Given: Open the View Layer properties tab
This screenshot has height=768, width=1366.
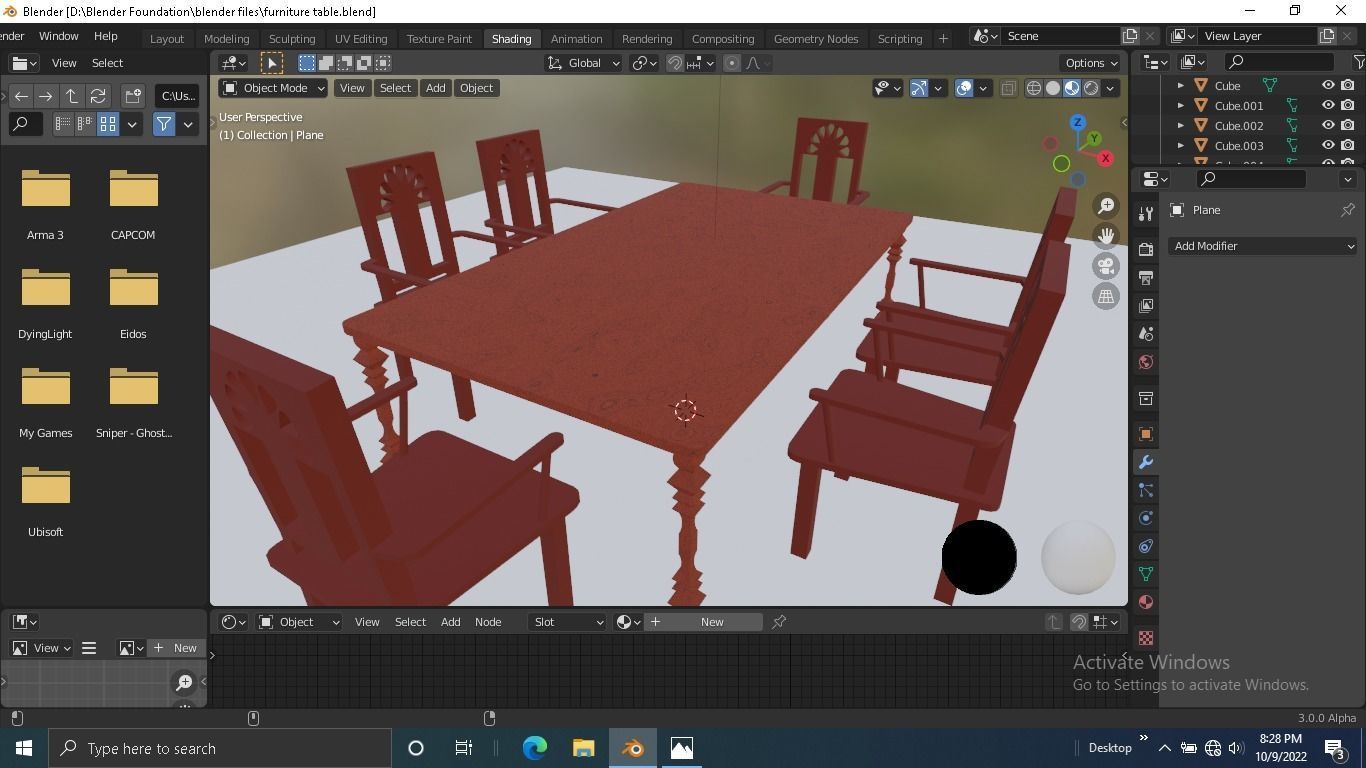Looking at the screenshot, I should [x=1146, y=305].
